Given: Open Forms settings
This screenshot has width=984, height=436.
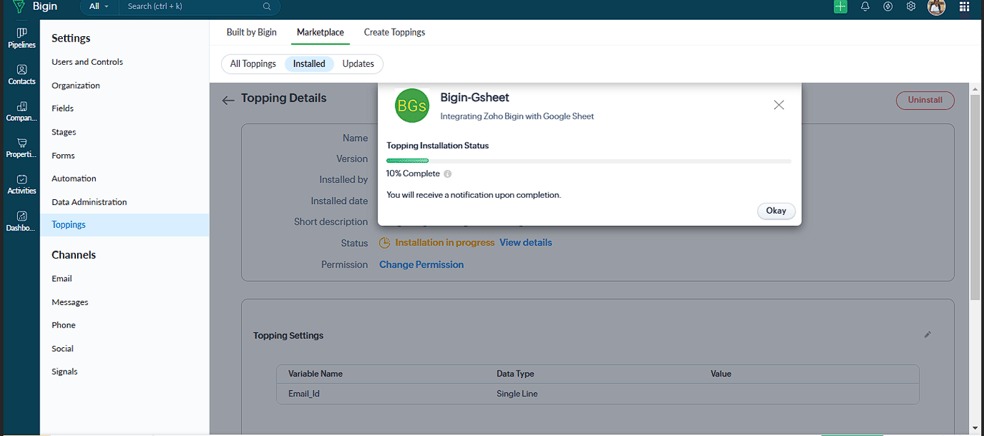Looking at the screenshot, I should click(63, 156).
